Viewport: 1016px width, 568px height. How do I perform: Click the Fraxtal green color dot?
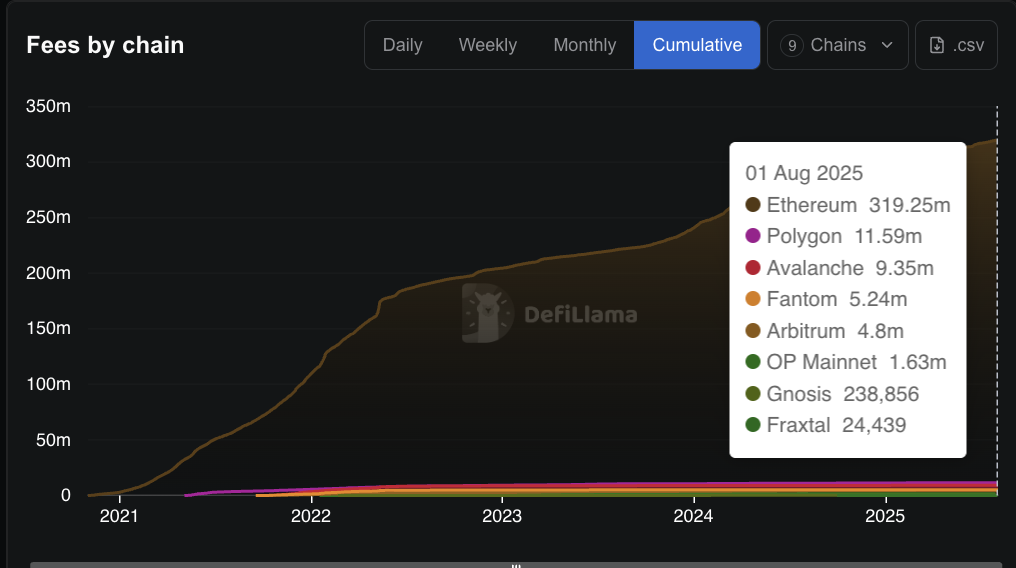pos(752,425)
